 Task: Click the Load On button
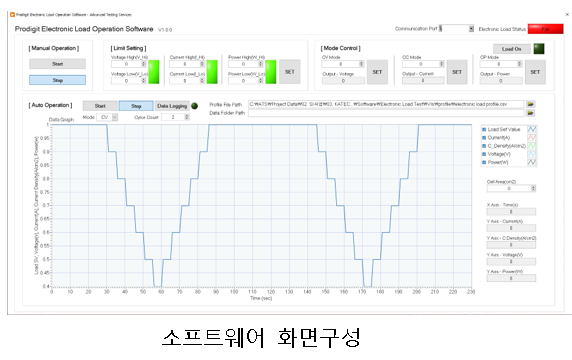pos(511,49)
